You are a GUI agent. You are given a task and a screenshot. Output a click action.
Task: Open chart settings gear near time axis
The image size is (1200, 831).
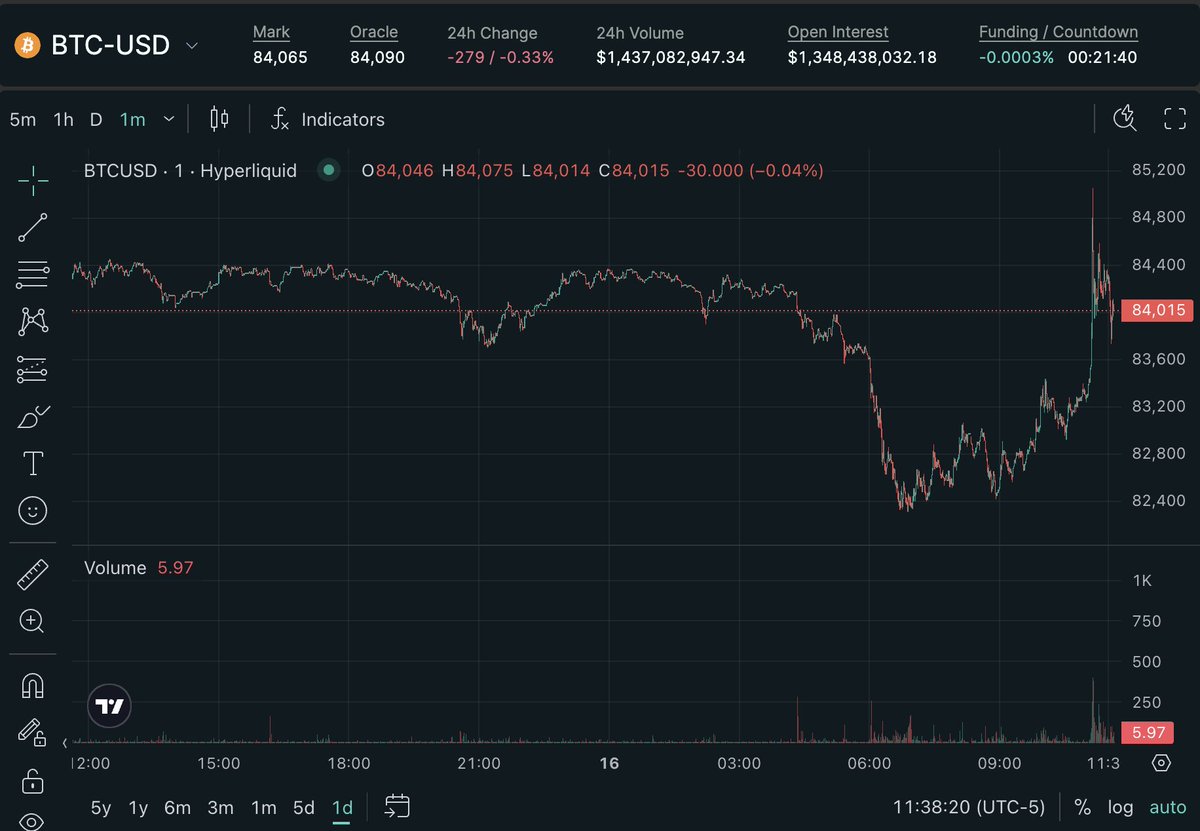[1161, 763]
